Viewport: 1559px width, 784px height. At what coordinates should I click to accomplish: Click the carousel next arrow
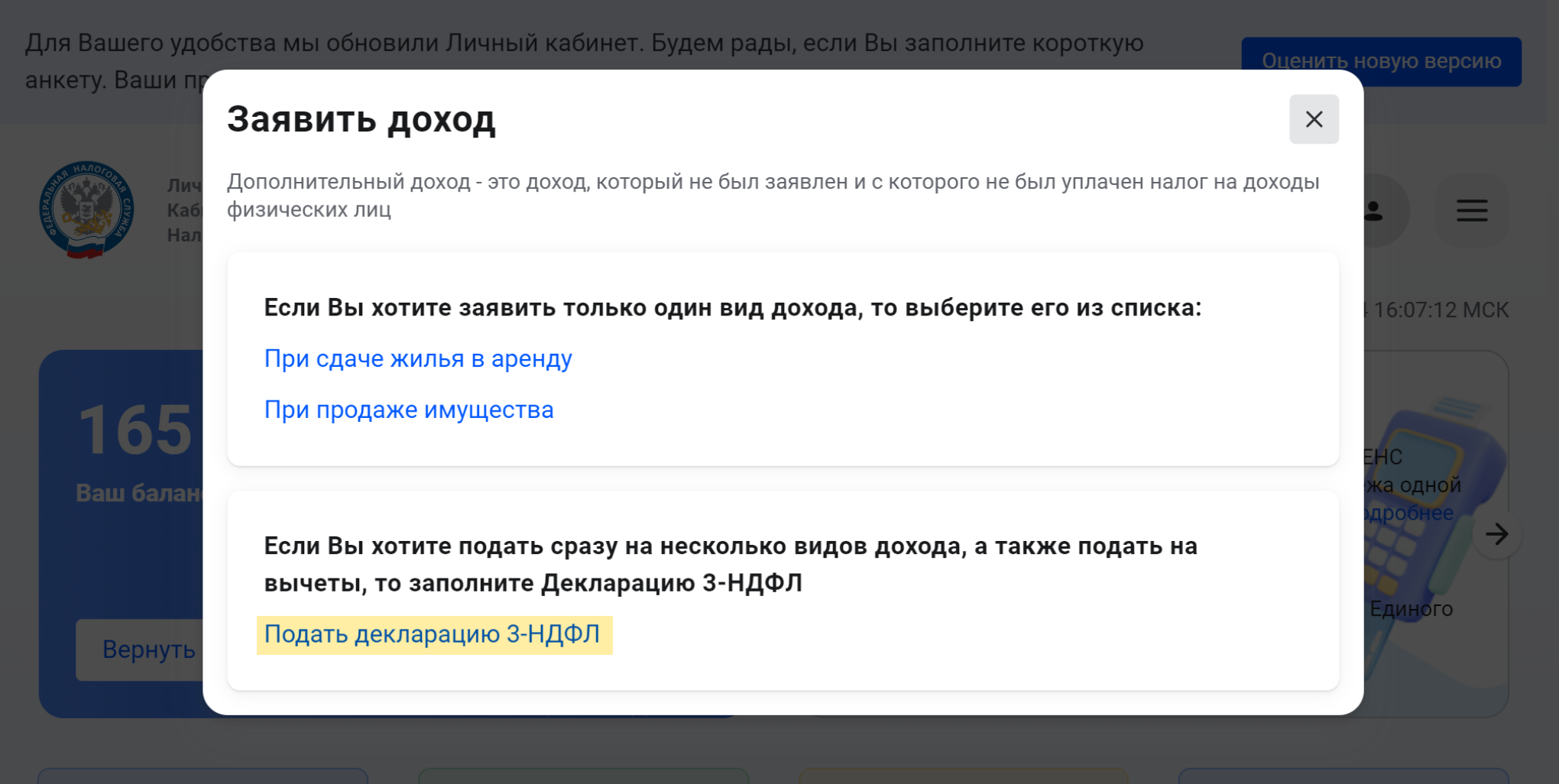coord(1497,534)
